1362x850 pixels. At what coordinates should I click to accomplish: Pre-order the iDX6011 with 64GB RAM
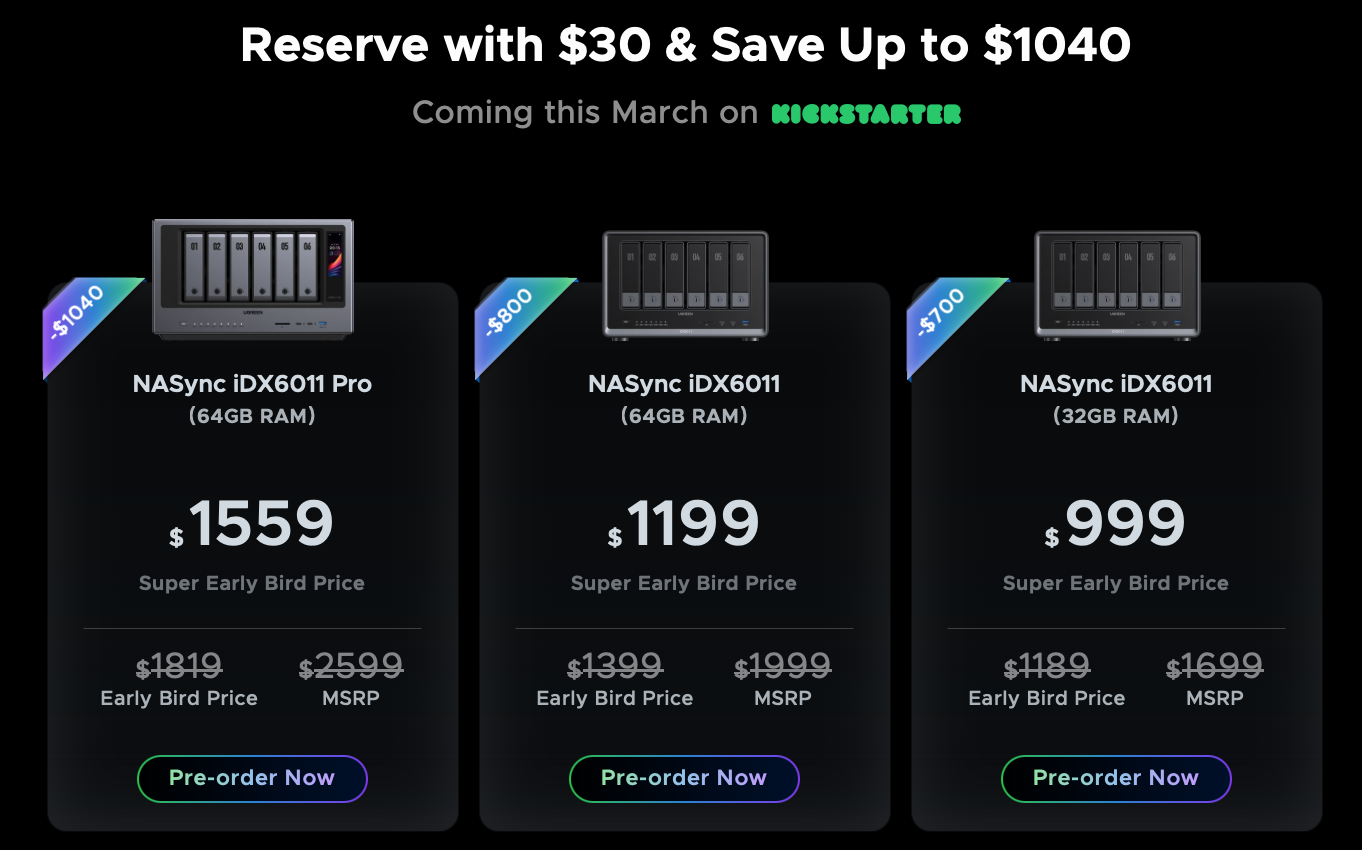point(684,778)
